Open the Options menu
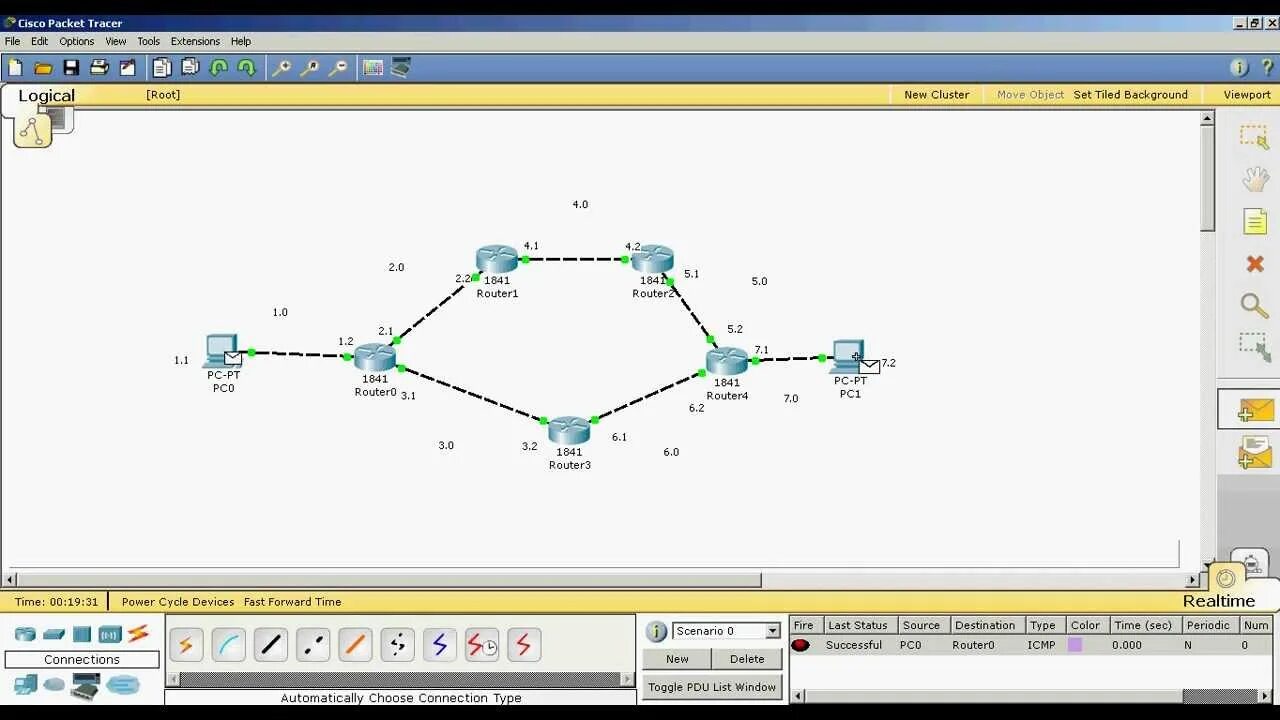This screenshot has height=720, width=1280. (76, 41)
